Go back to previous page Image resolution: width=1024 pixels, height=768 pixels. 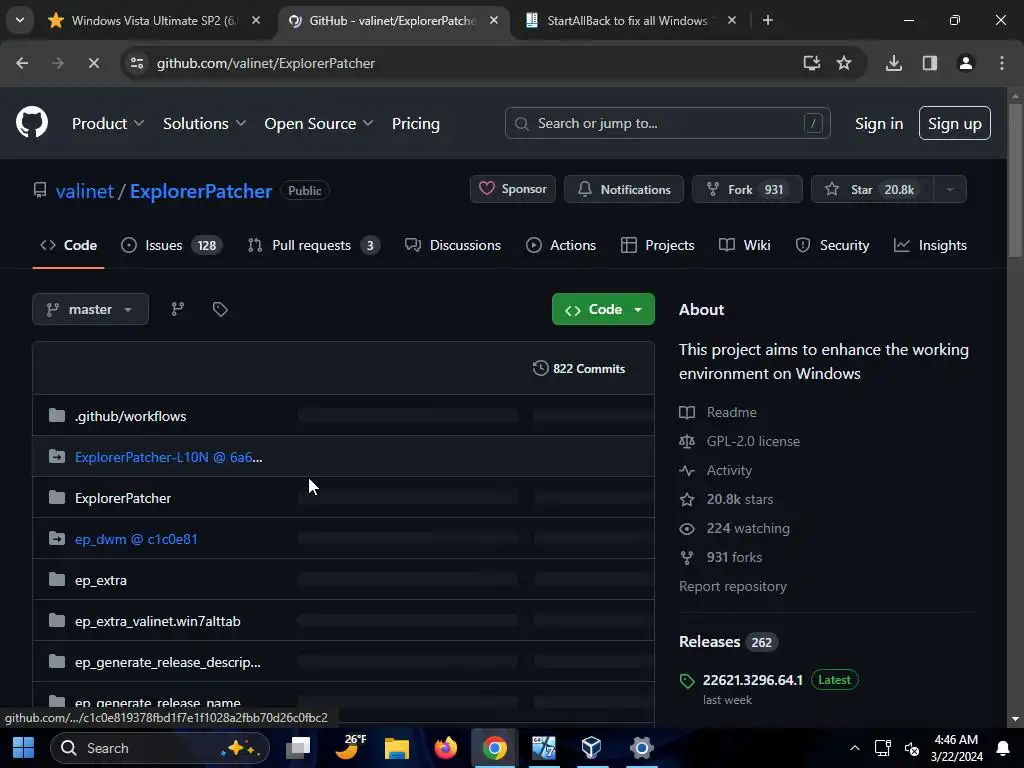tap(22, 63)
